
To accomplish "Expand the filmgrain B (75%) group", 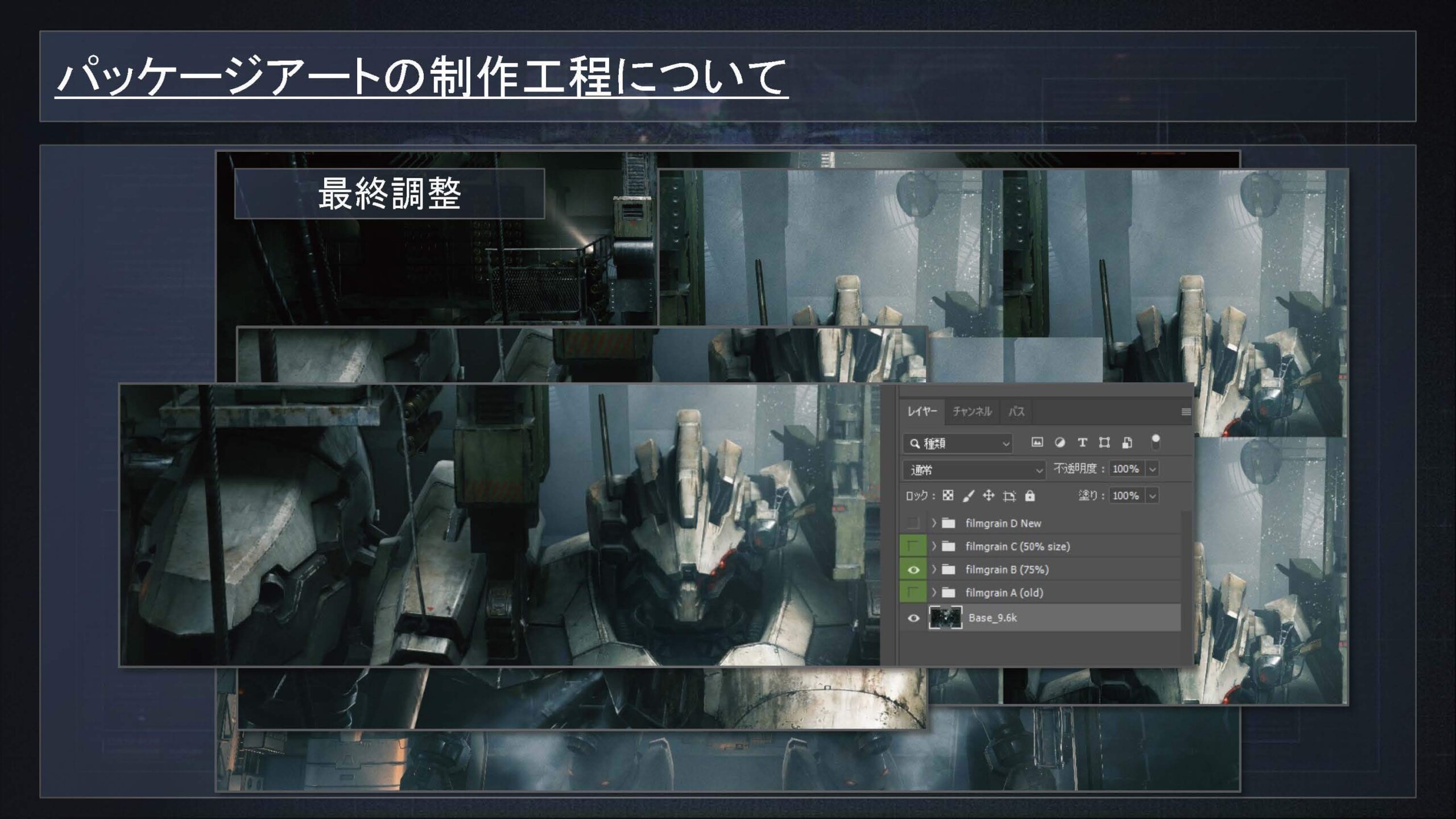I will [x=933, y=570].
